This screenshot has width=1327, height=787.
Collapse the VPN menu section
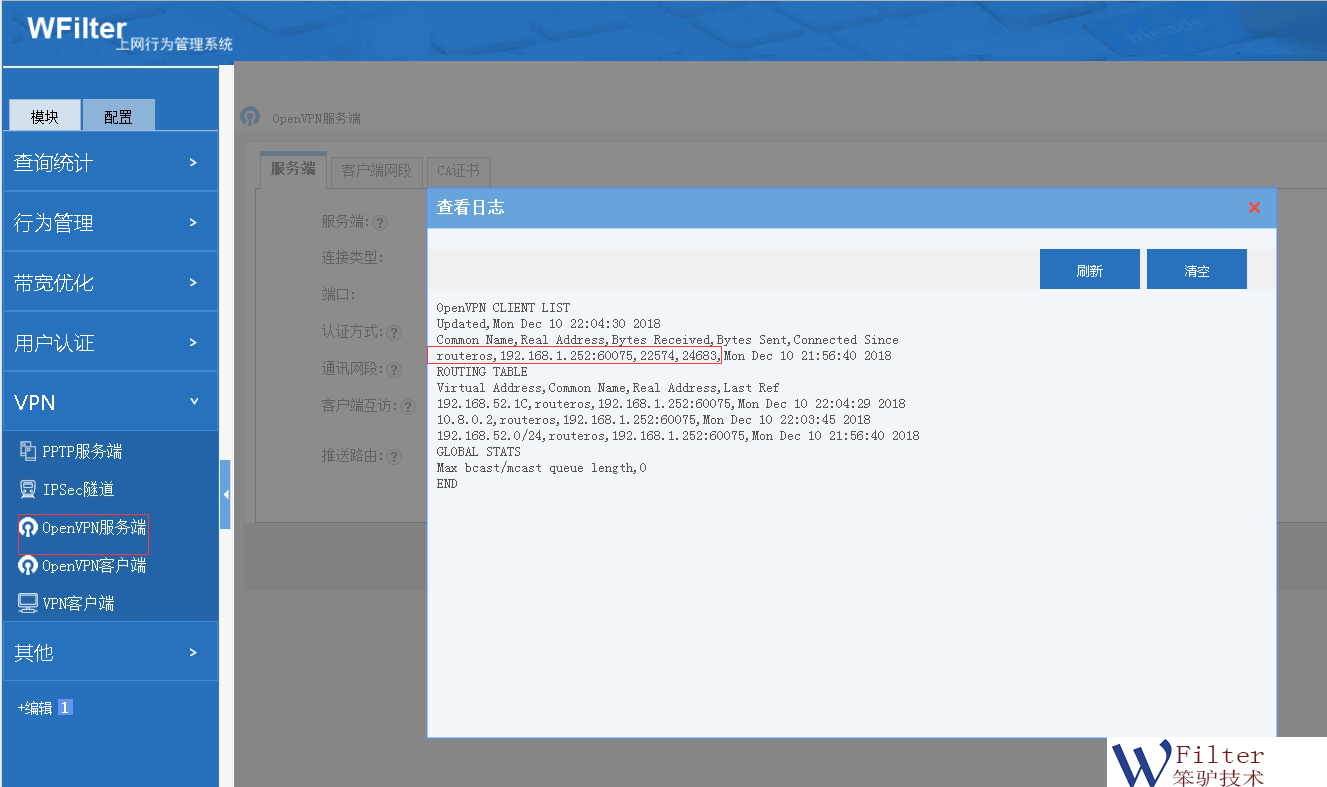point(110,402)
